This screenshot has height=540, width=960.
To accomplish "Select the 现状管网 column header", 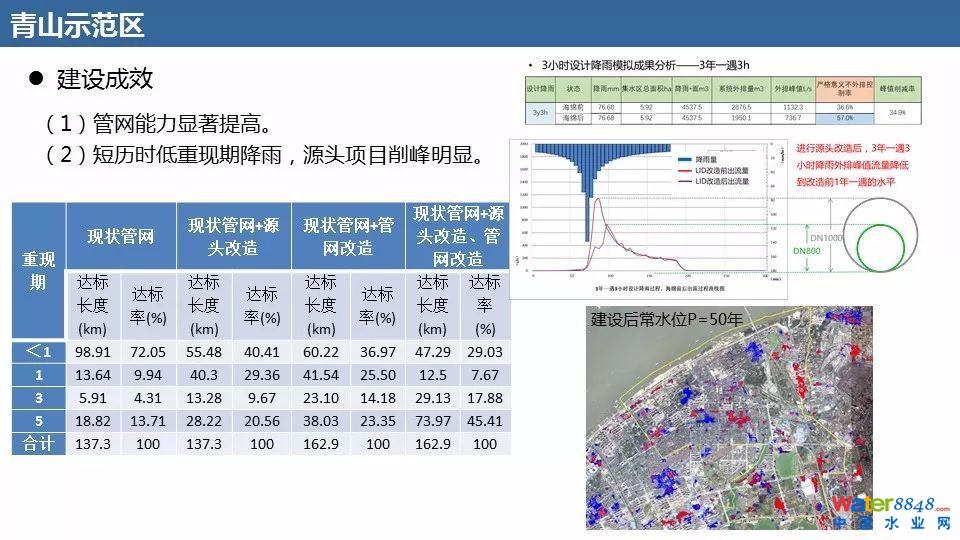I will click(x=121, y=236).
